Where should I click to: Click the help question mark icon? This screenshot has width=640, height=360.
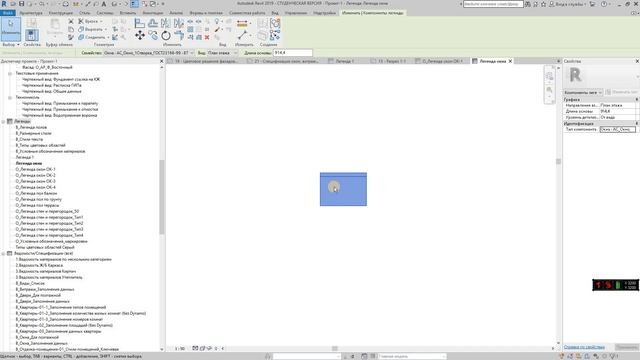click(x=604, y=4)
